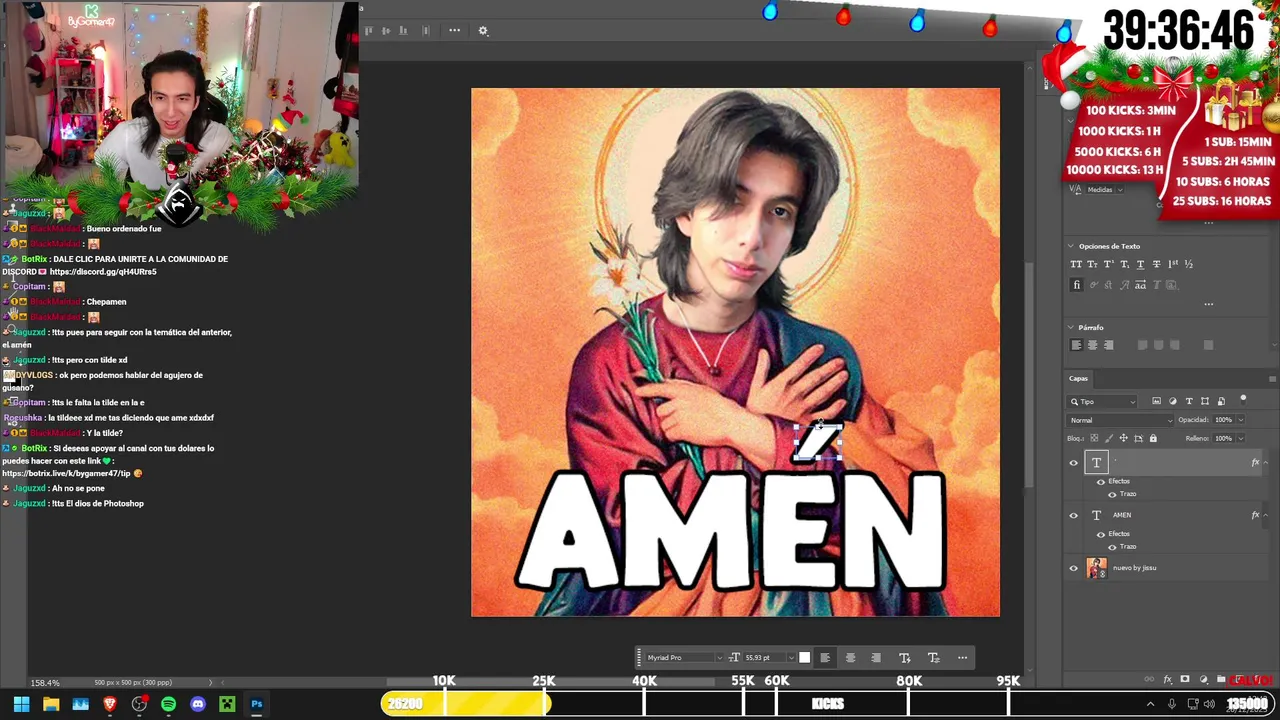Filter layers by text layers

[x=1189, y=401]
